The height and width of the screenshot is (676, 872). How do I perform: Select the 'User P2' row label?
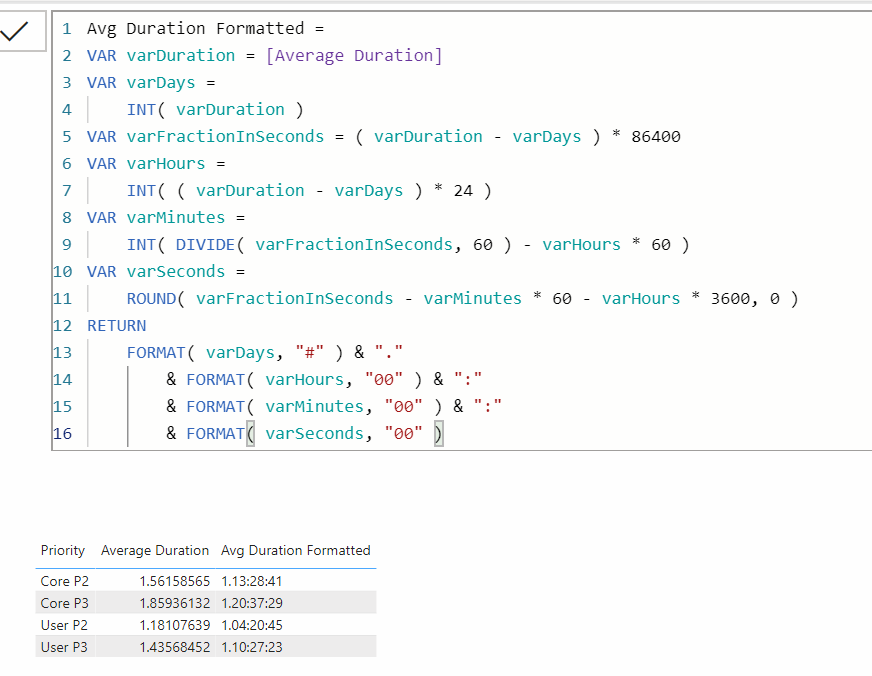64,625
